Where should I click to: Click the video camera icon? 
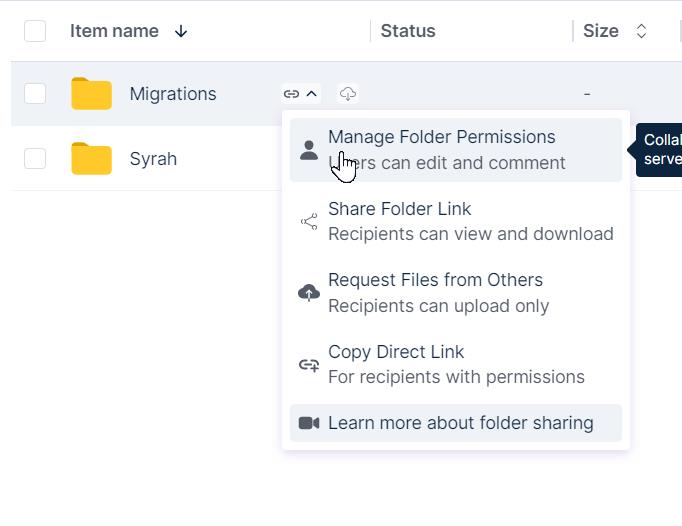click(x=309, y=423)
